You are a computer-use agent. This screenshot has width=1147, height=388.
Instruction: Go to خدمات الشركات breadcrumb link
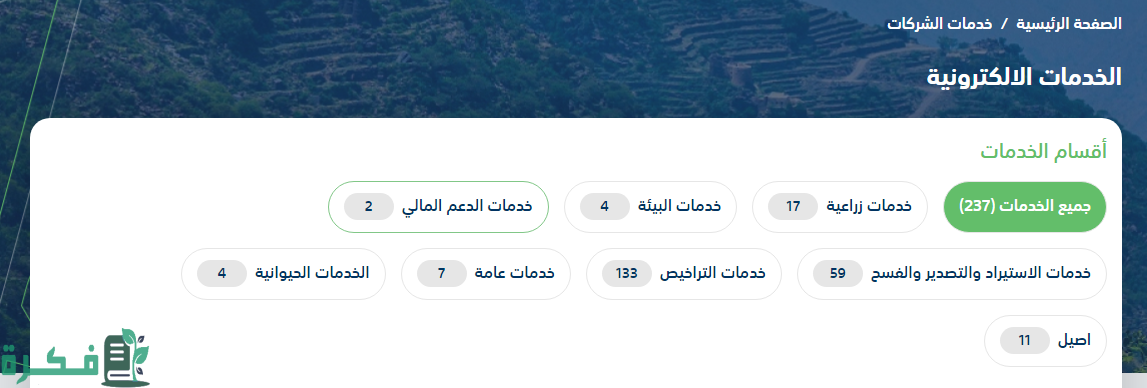pyautogui.click(x=939, y=23)
